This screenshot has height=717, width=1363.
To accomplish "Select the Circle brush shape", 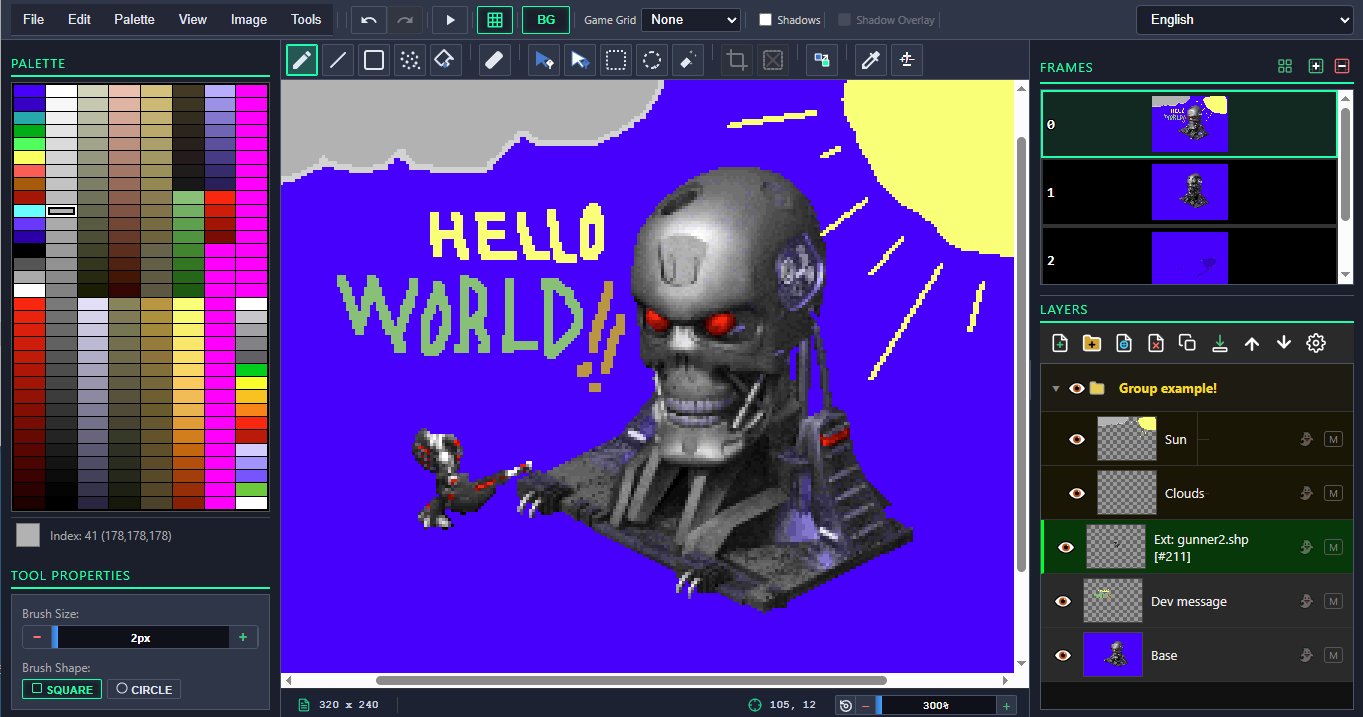I will [x=144, y=689].
